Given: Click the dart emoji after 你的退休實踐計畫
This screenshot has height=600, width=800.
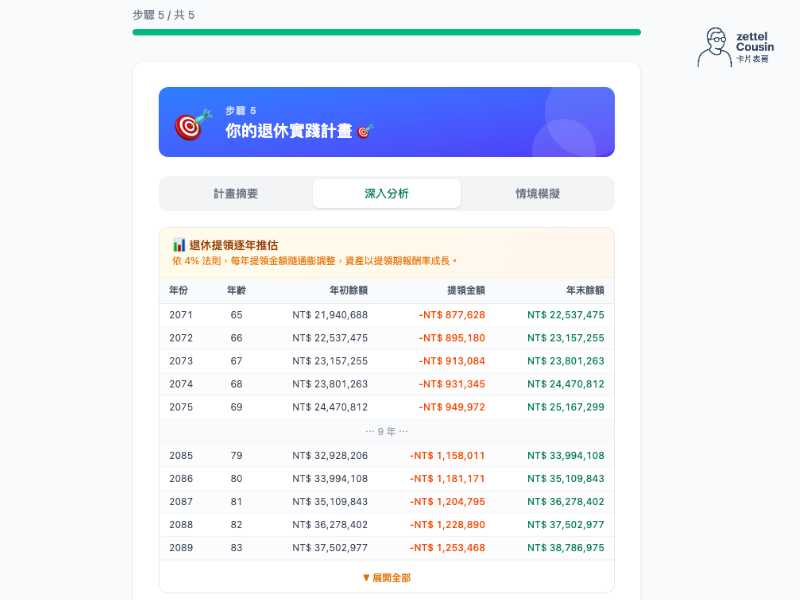Looking at the screenshot, I should 363,131.
